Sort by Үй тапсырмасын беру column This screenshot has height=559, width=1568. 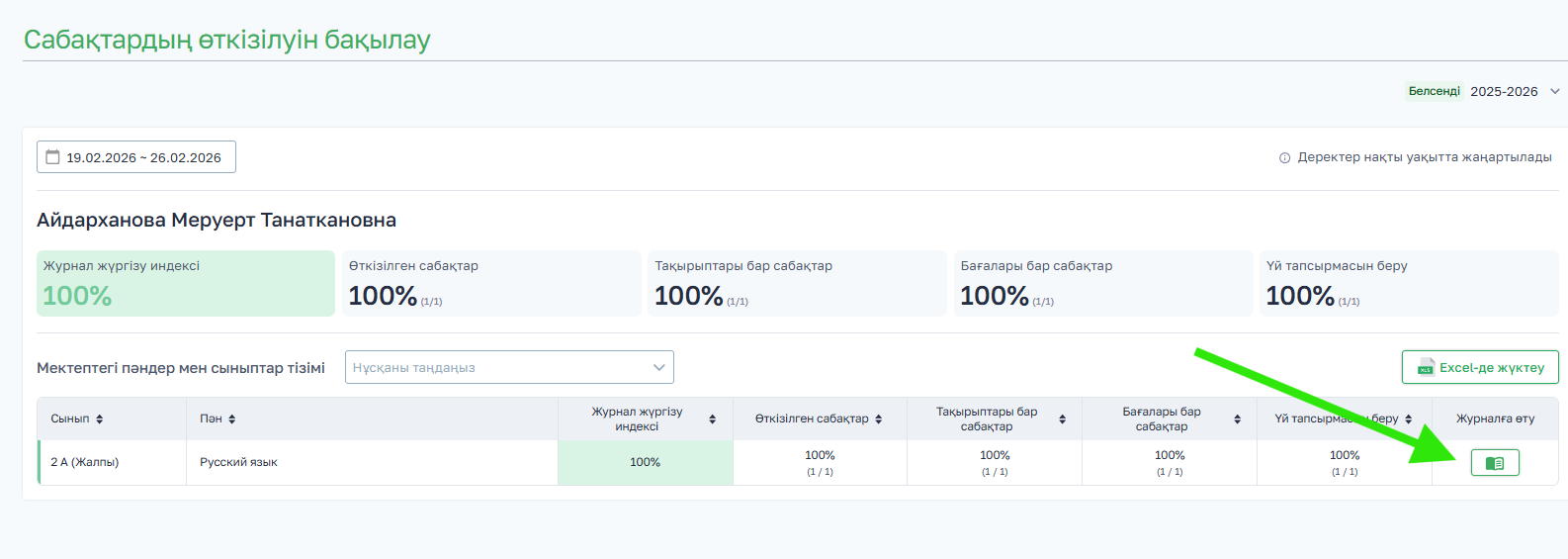pos(1408,419)
